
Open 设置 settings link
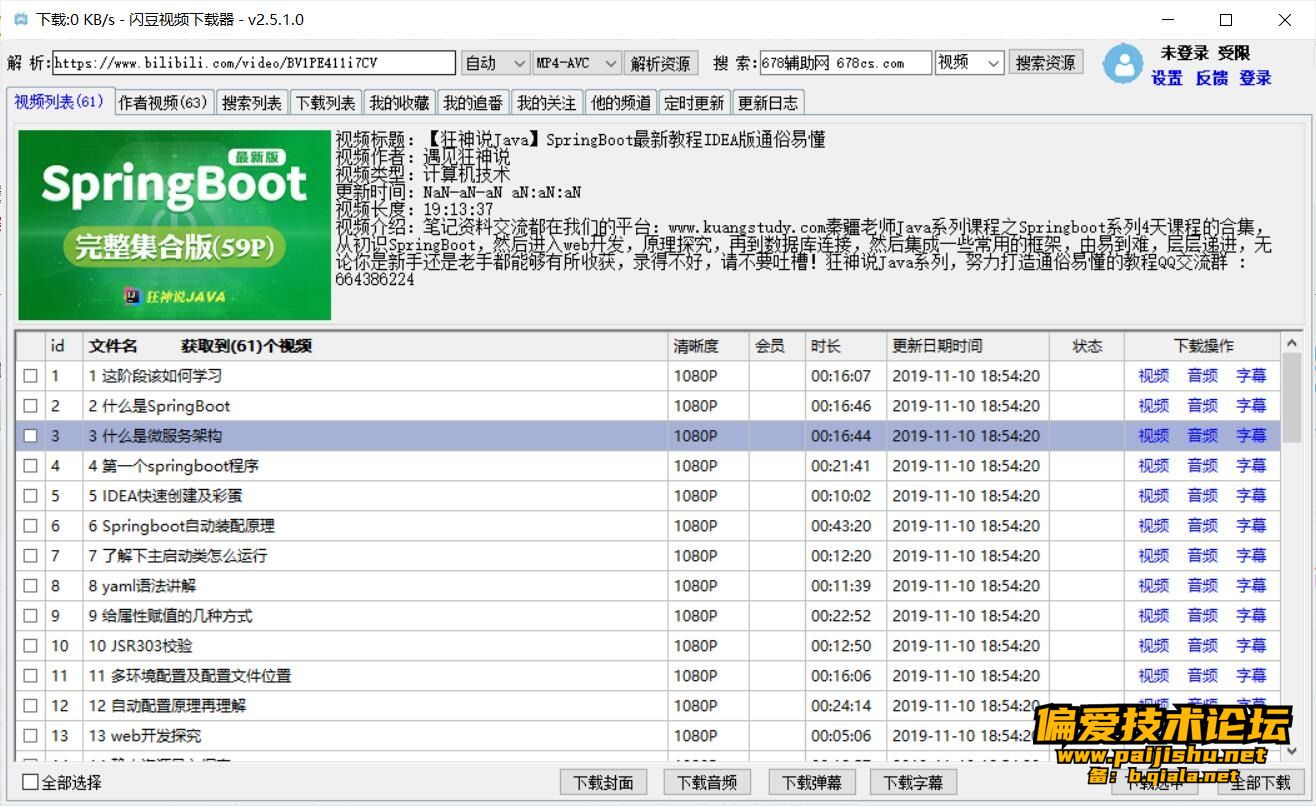[x=1167, y=78]
